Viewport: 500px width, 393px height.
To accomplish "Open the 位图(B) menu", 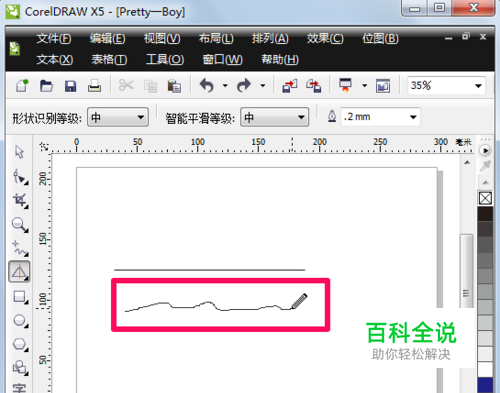I will (380, 39).
